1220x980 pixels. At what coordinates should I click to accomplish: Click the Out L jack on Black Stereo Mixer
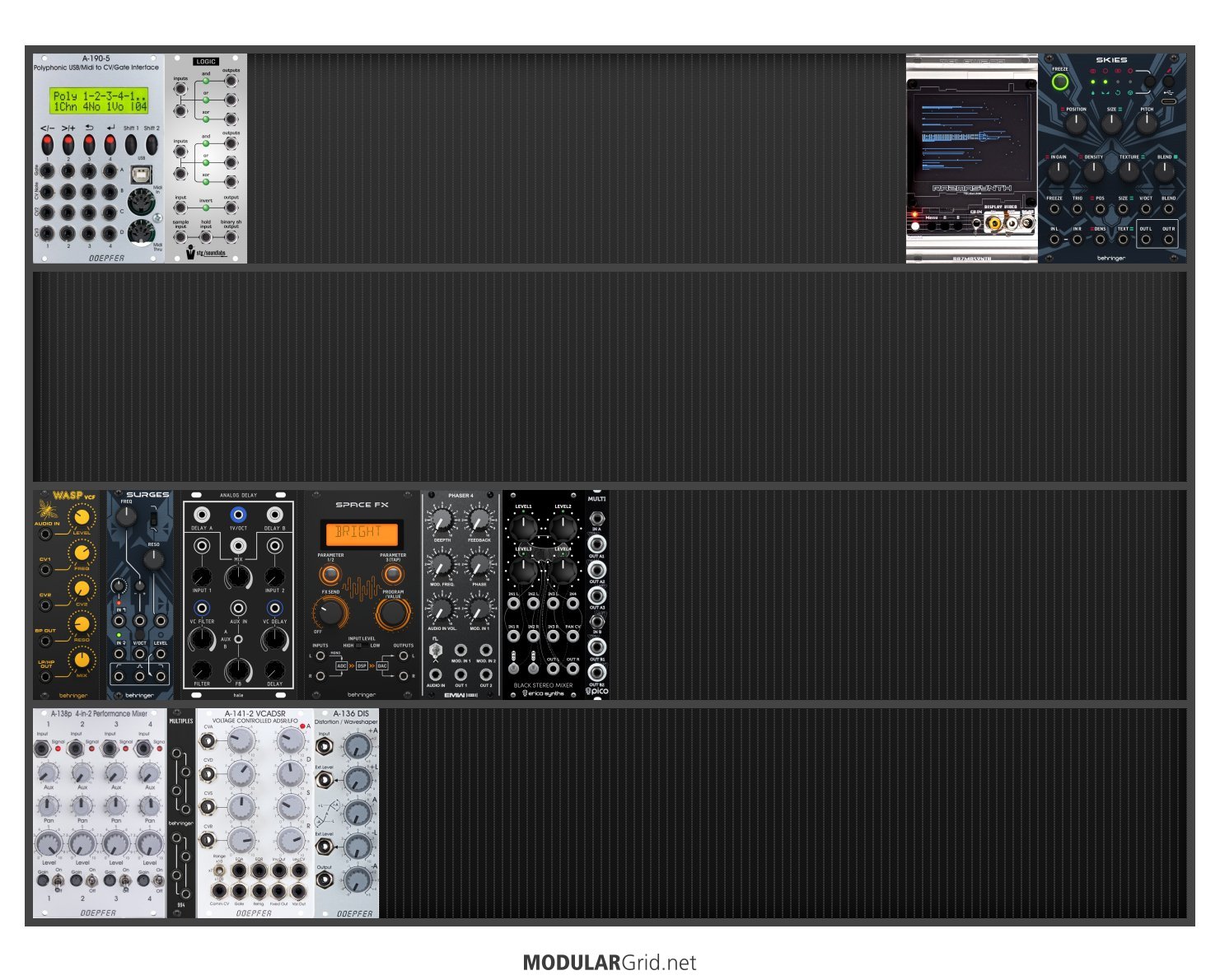(x=553, y=669)
